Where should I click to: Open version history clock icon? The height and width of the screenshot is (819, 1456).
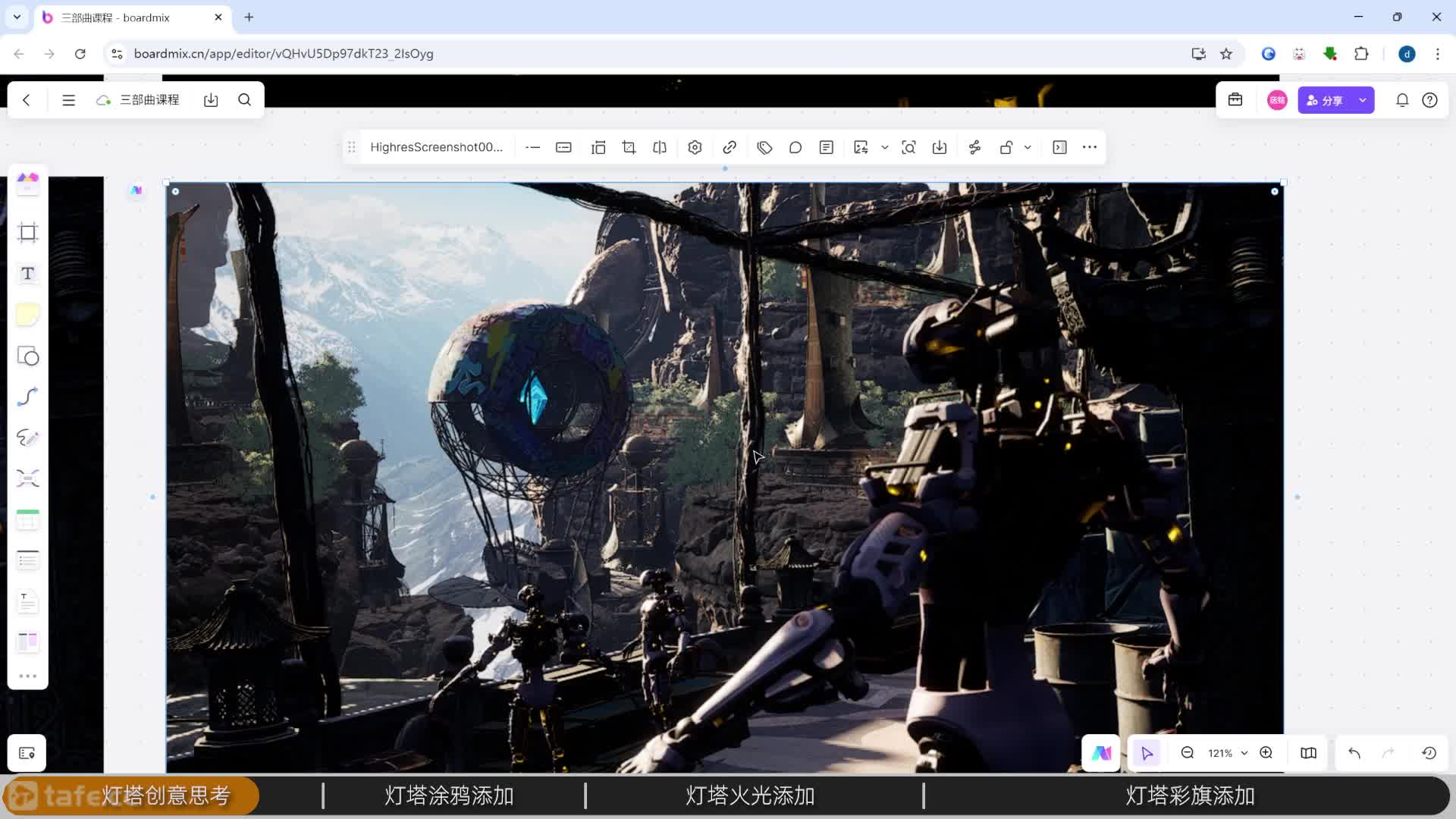1429,753
